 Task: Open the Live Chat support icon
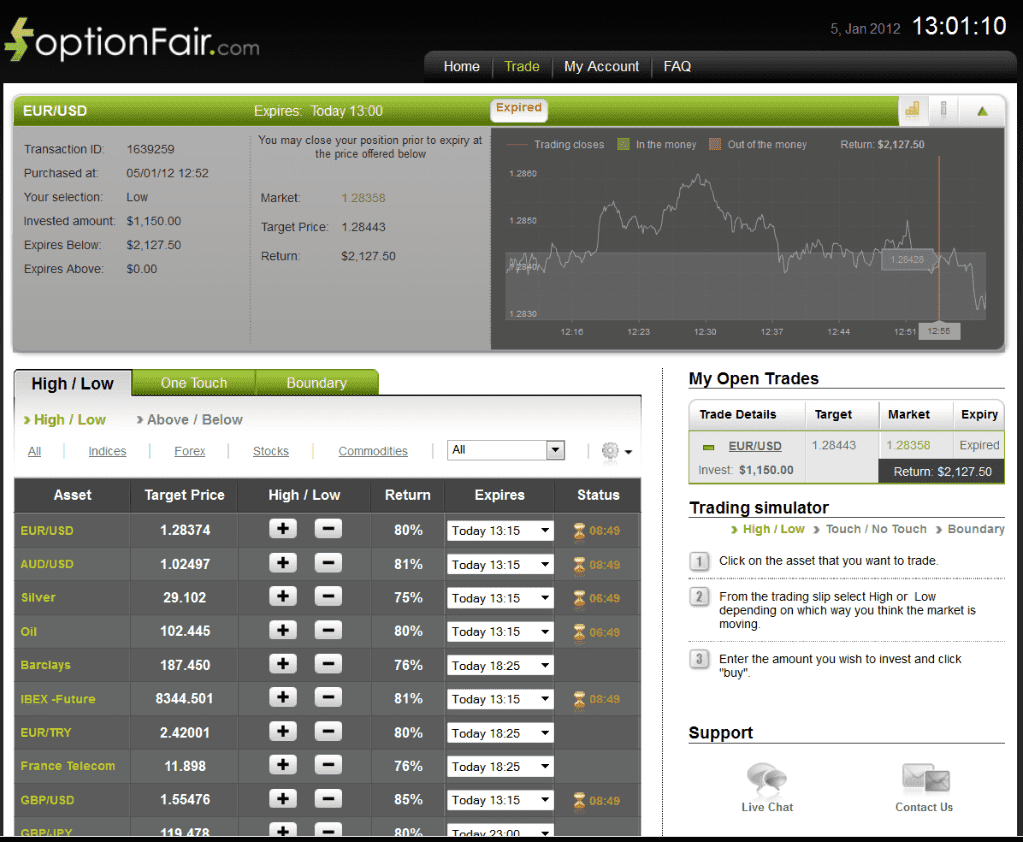[767, 779]
